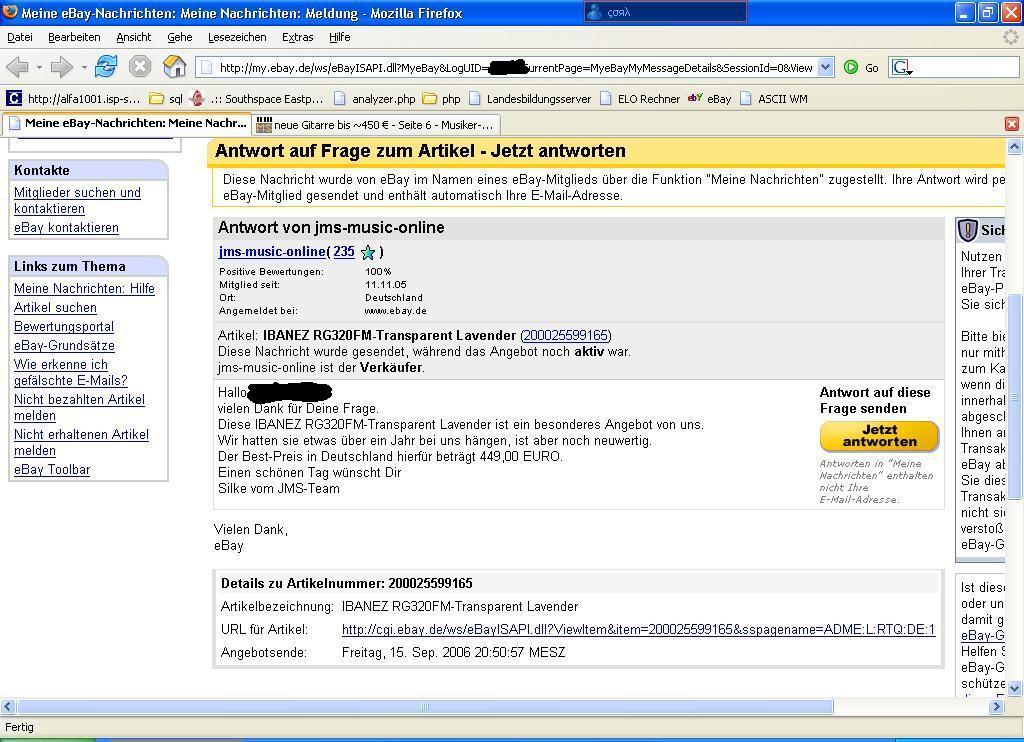This screenshot has height=742, width=1024.
Task: Click the shield security icon
Action: click(x=967, y=230)
